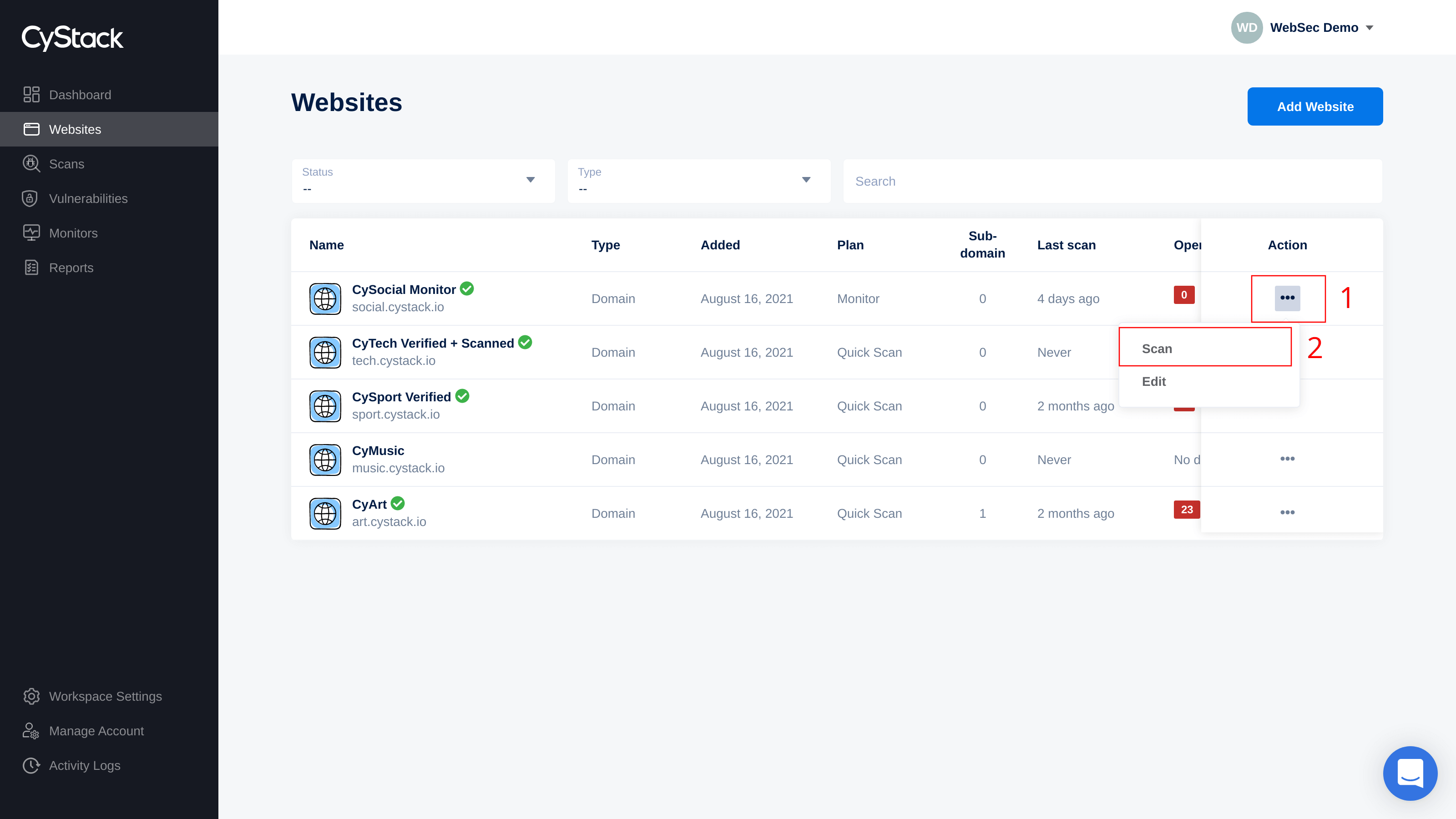This screenshot has height=819, width=1456.
Task: Go to Scans in sidebar
Action: click(109, 164)
